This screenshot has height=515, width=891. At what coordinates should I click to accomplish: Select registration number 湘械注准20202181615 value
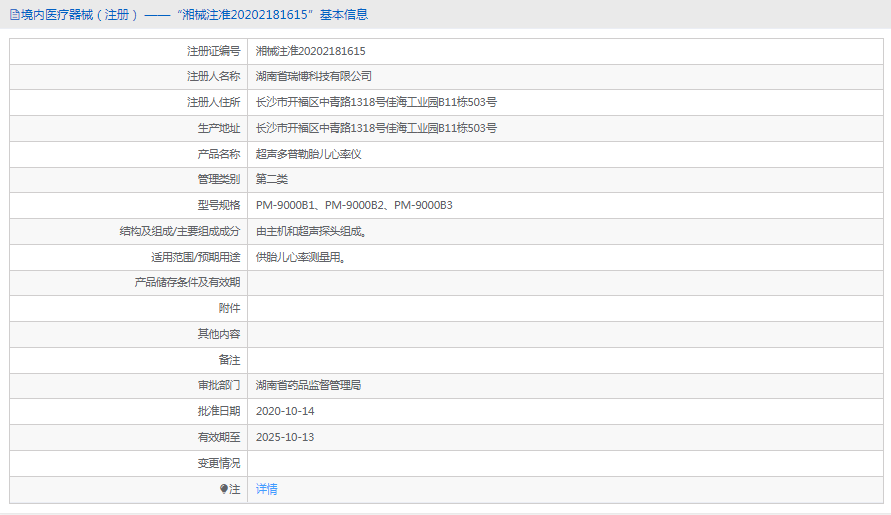311,51
